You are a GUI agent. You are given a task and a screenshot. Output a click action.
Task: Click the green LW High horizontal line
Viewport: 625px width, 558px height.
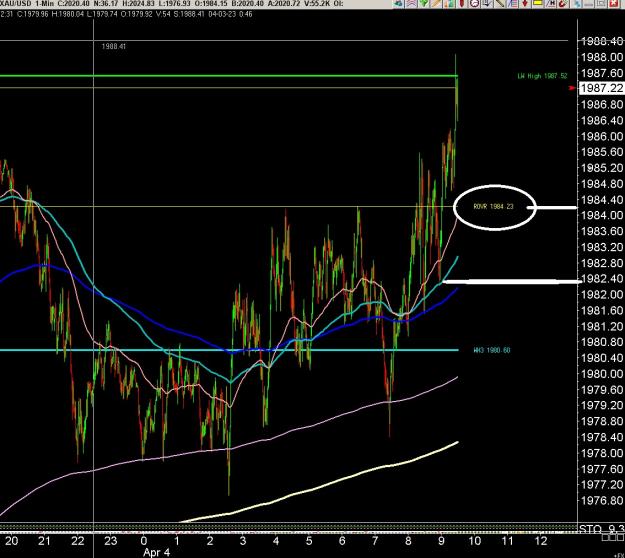229,76
